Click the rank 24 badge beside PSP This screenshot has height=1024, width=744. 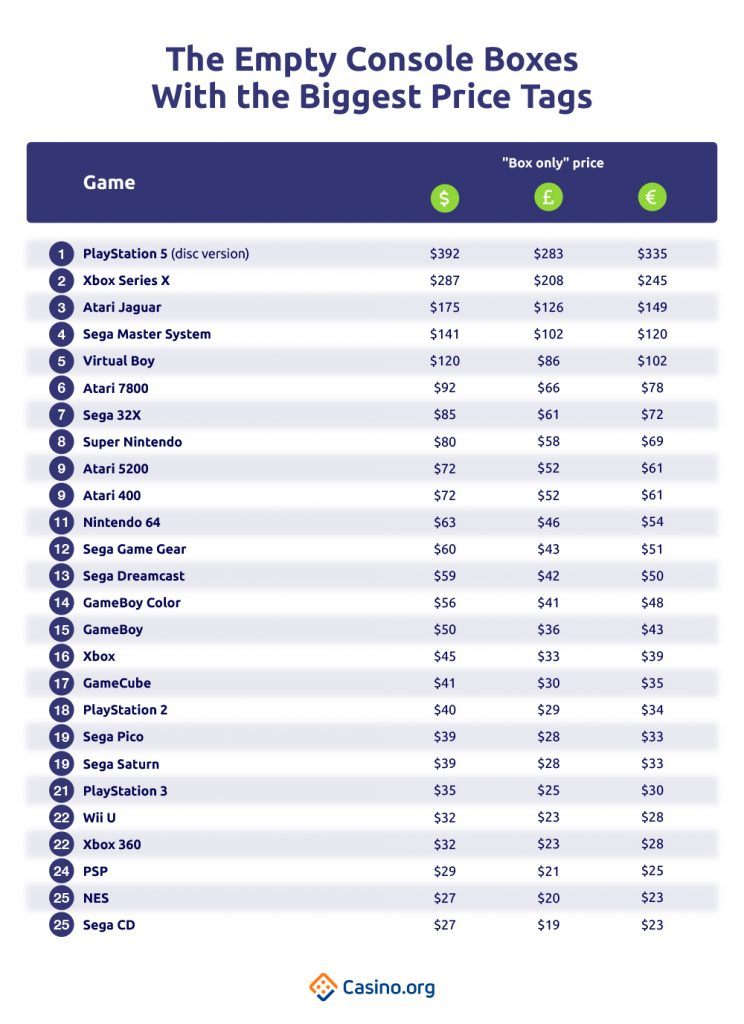[61, 871]
